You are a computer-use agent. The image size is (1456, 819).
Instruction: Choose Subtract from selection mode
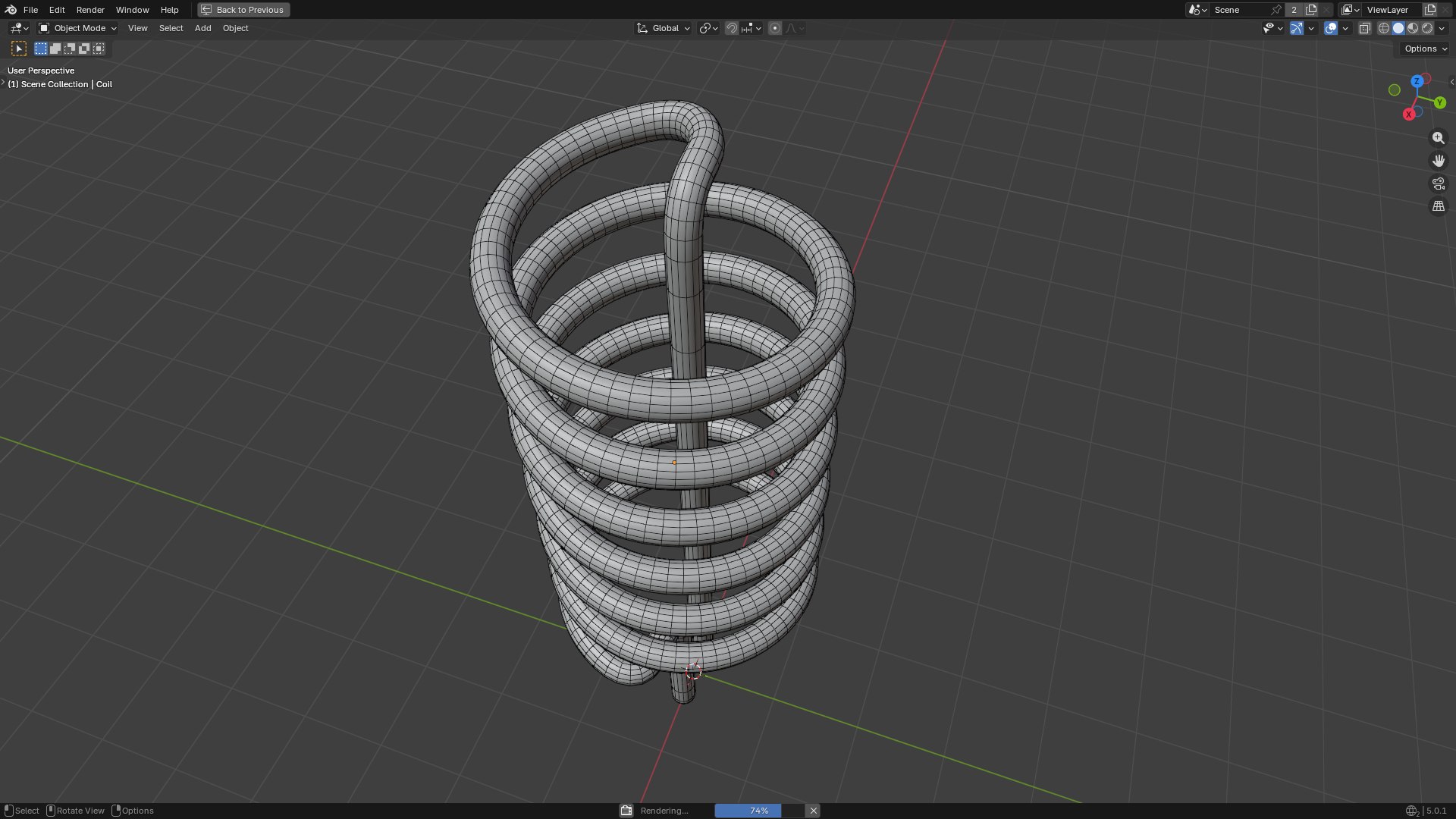70,49
